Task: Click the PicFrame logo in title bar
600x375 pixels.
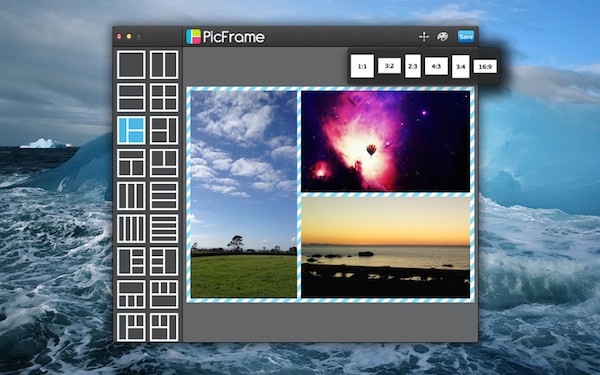Action: [225, 37]
